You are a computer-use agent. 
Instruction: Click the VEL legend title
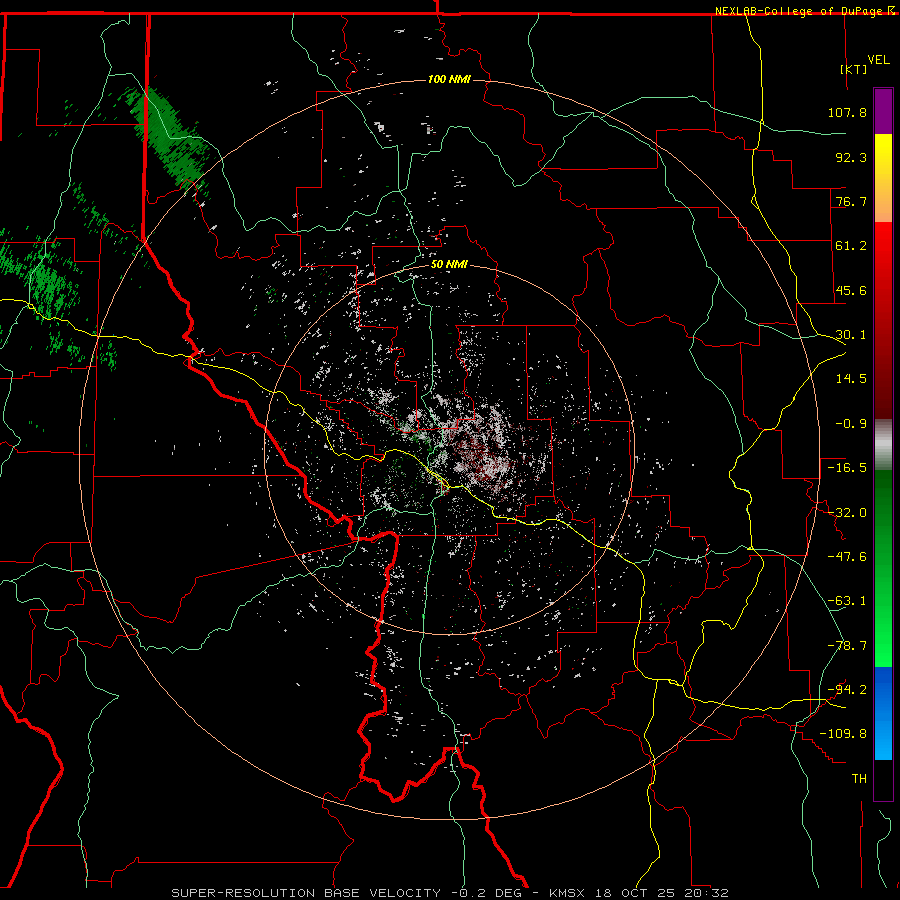pos(879,60)
